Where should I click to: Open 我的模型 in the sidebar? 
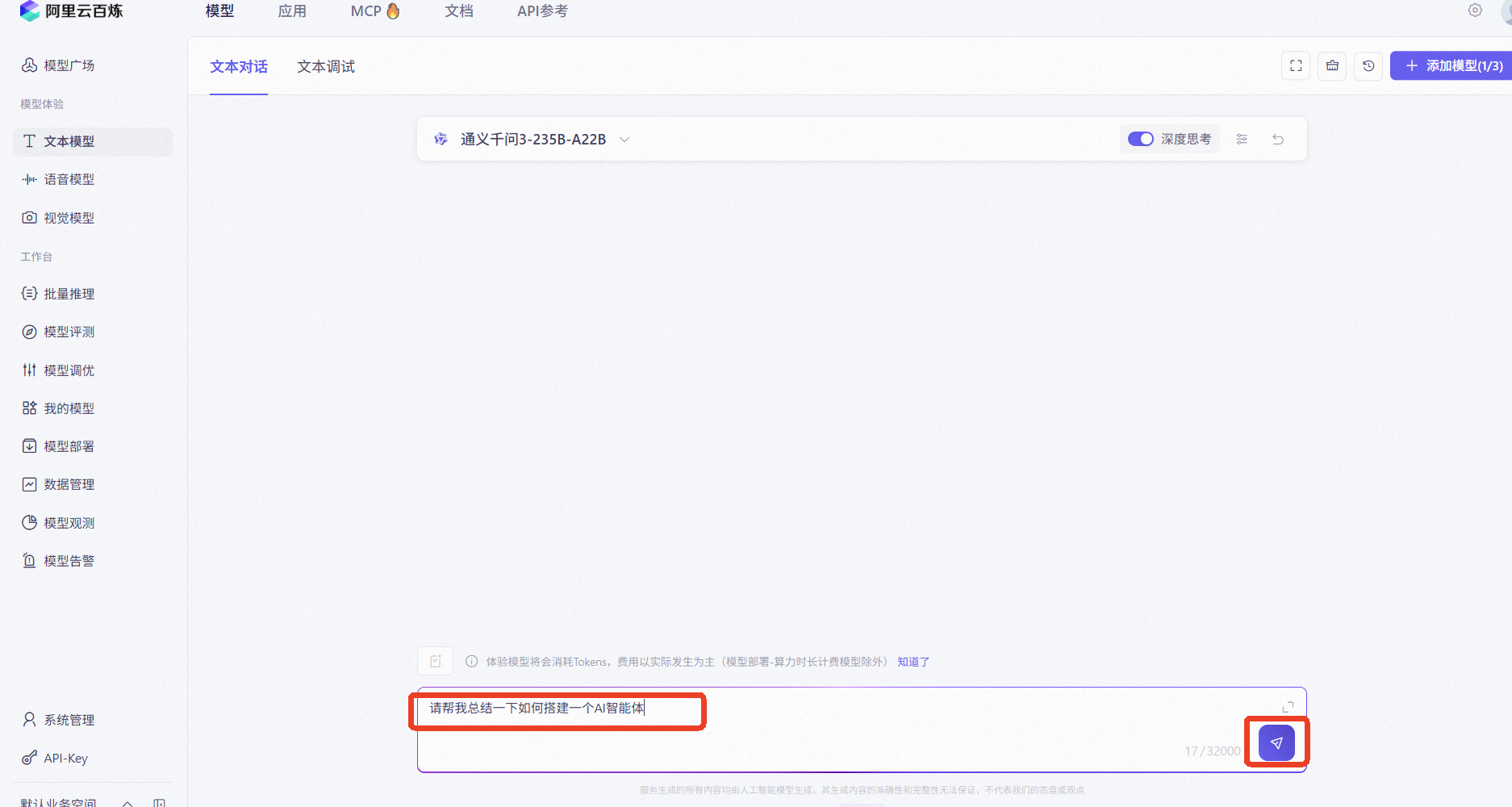pos(58,408)
